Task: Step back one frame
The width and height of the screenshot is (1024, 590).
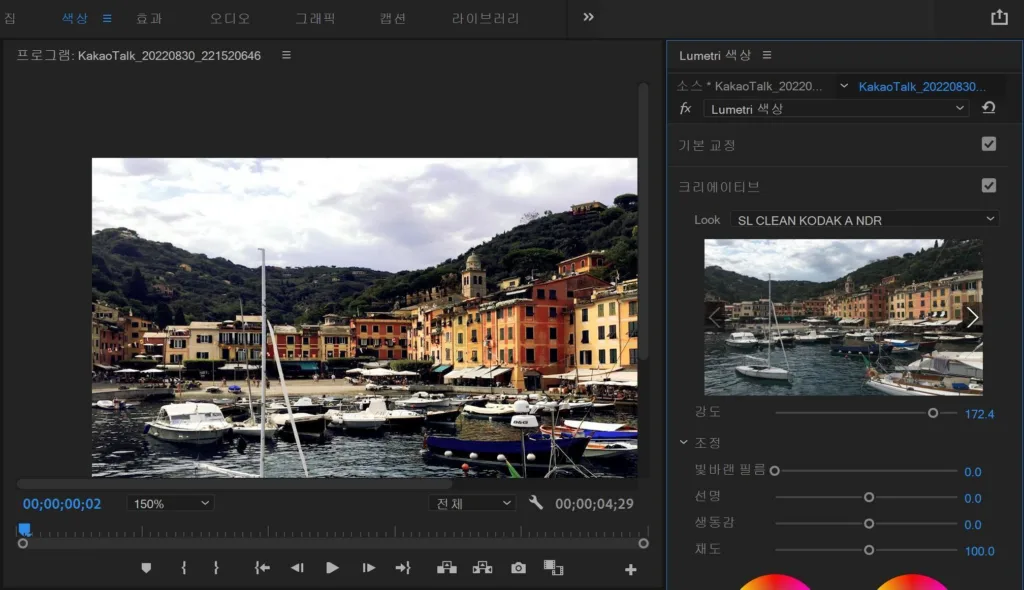Action: [x=297, y=568]
